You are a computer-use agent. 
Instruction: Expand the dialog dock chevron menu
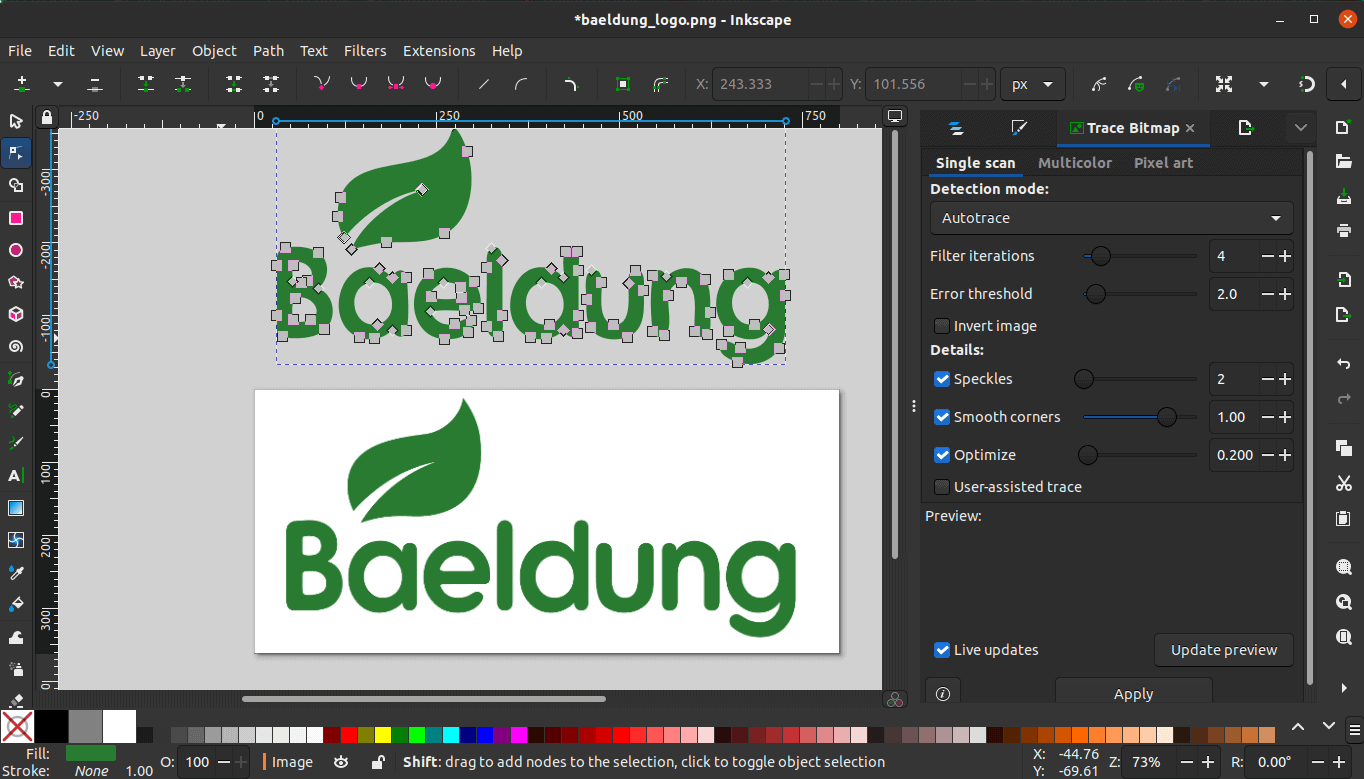(x=1301, y=128)
